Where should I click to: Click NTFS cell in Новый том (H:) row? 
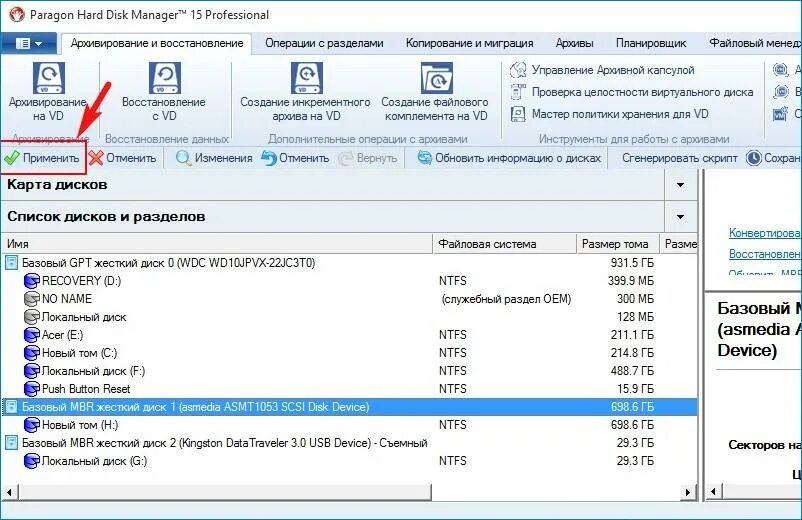tap(453, 425)
